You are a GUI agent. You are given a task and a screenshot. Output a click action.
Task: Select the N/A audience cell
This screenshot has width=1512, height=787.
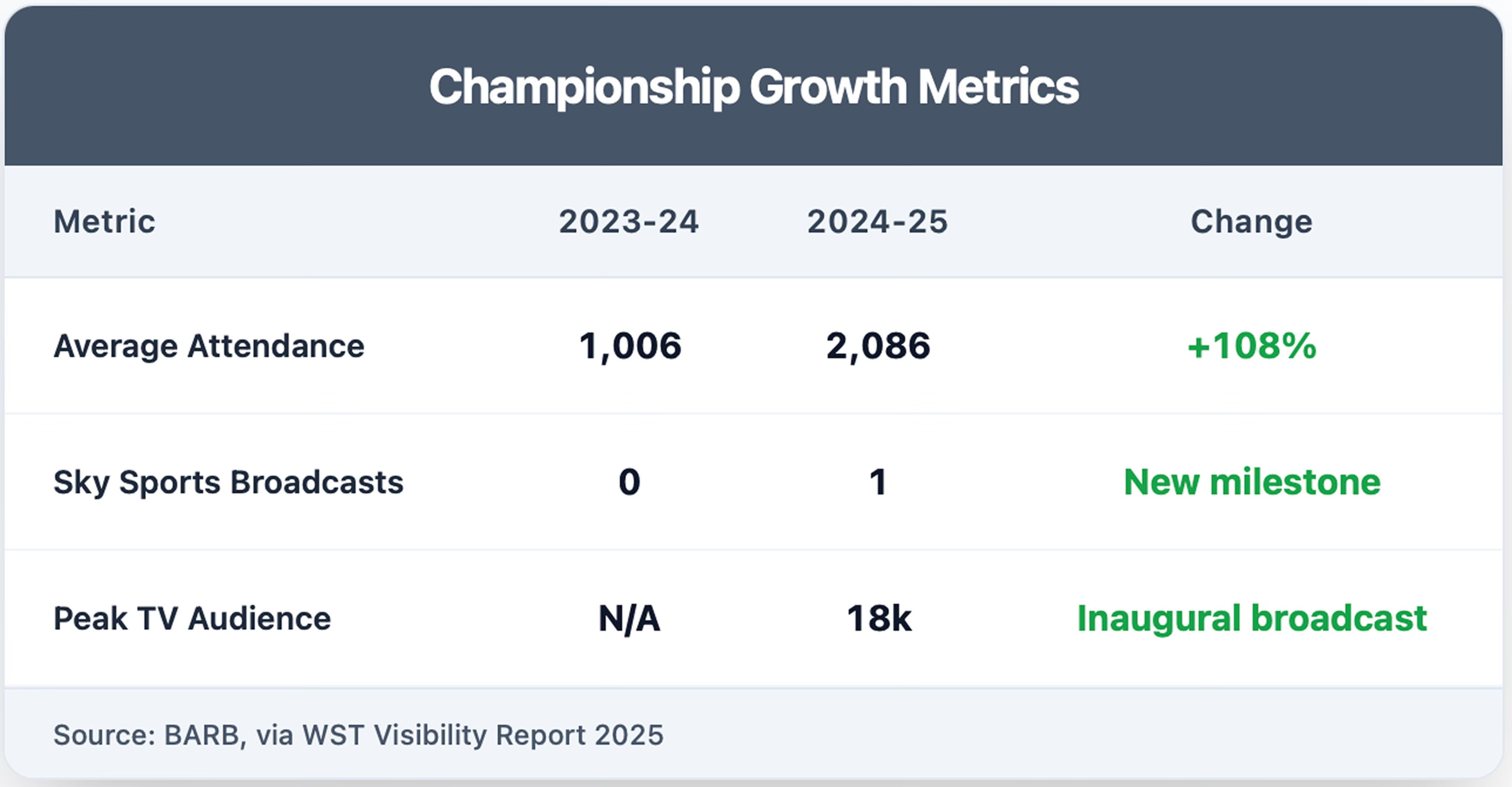[x=629, y=618]
